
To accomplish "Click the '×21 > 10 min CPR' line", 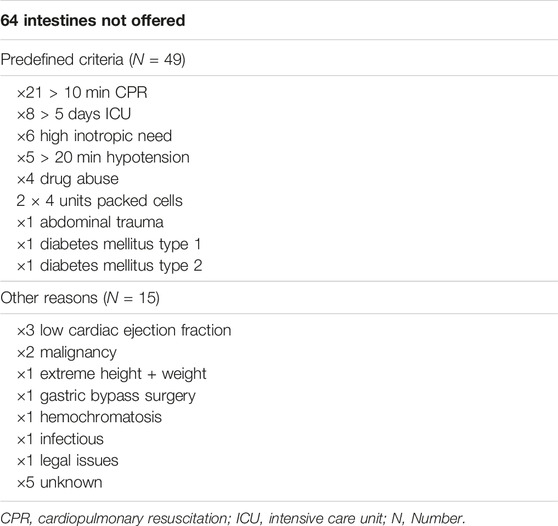I will click(82, 93).
